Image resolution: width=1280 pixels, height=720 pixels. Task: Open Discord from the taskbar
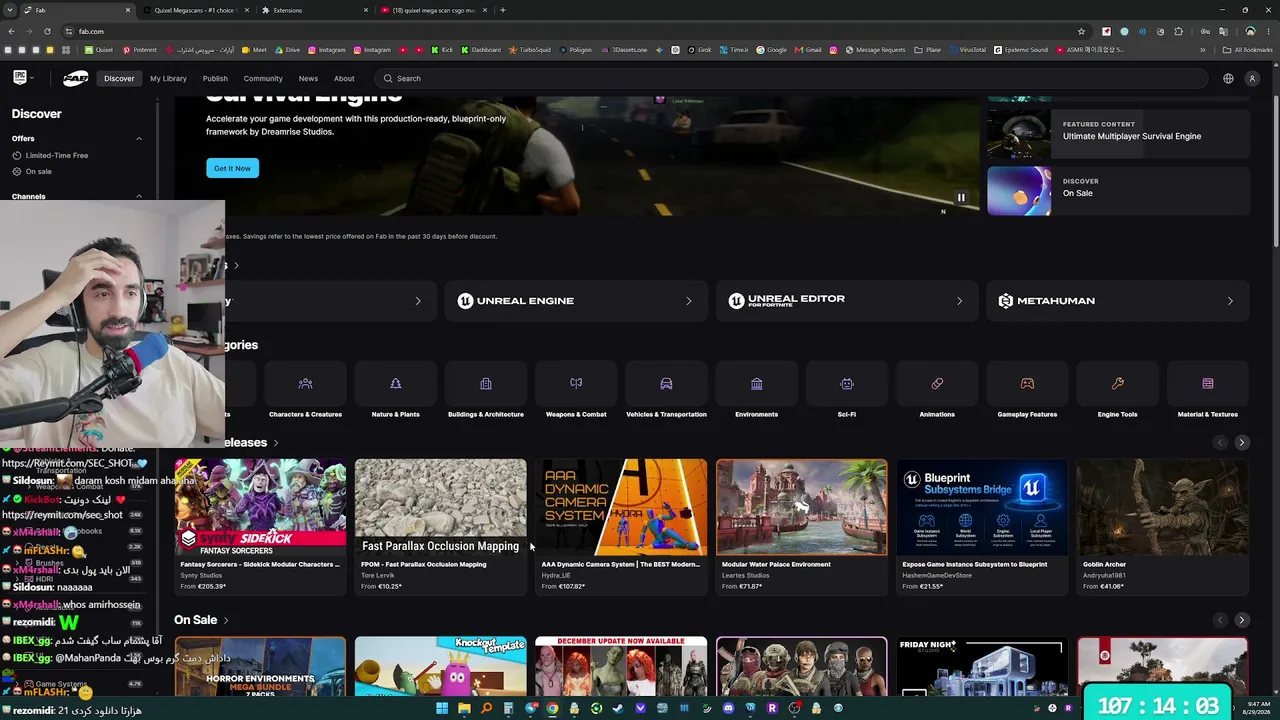tap(728, 708)
